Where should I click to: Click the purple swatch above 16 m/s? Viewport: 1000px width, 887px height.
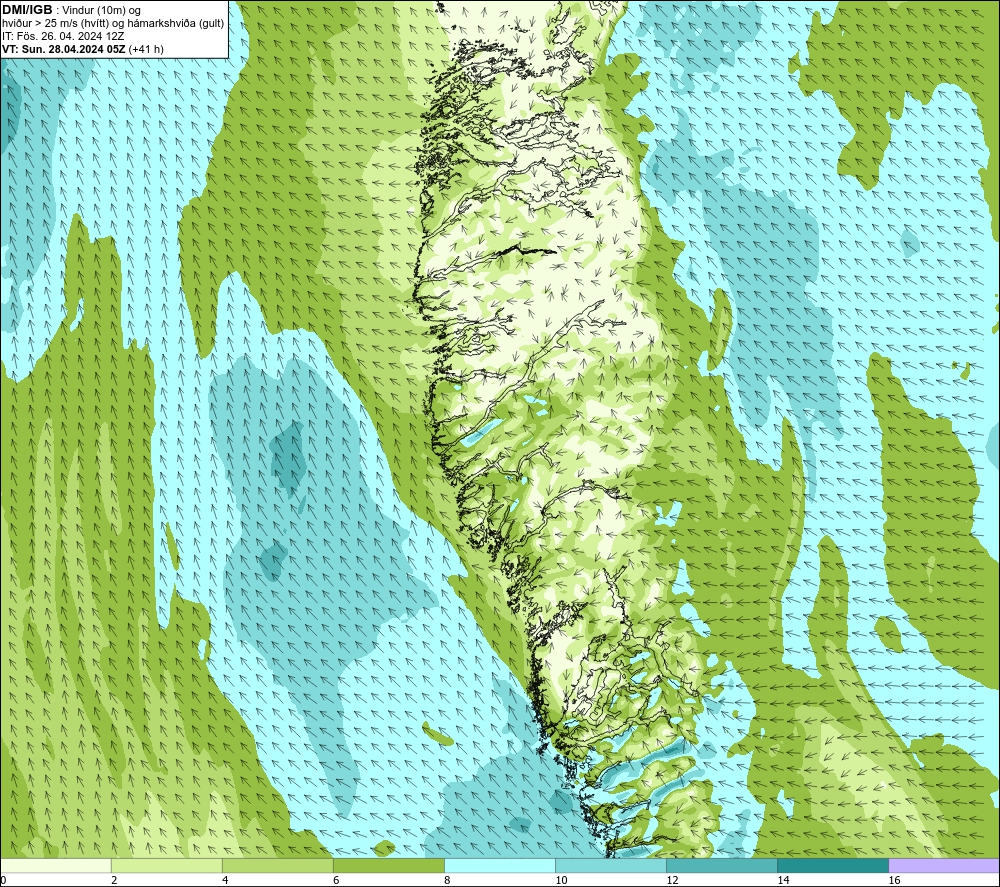point(944,865)
